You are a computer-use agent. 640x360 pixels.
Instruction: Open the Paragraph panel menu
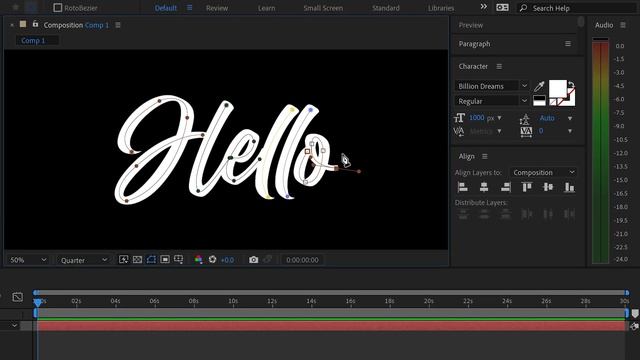click(568, 44)
